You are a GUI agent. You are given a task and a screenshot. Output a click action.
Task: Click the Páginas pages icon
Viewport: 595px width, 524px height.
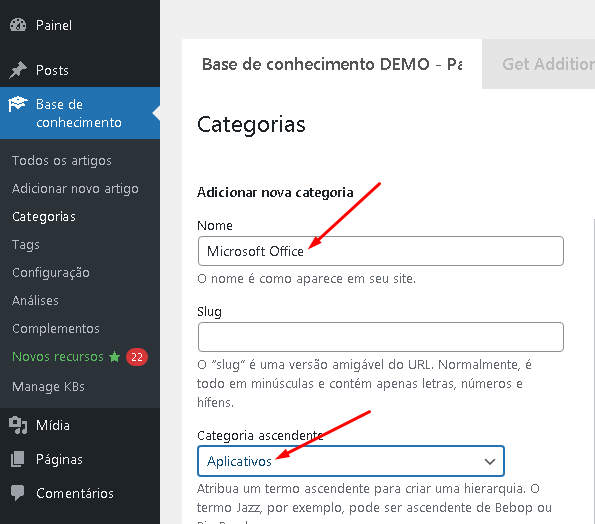point(18,459)
